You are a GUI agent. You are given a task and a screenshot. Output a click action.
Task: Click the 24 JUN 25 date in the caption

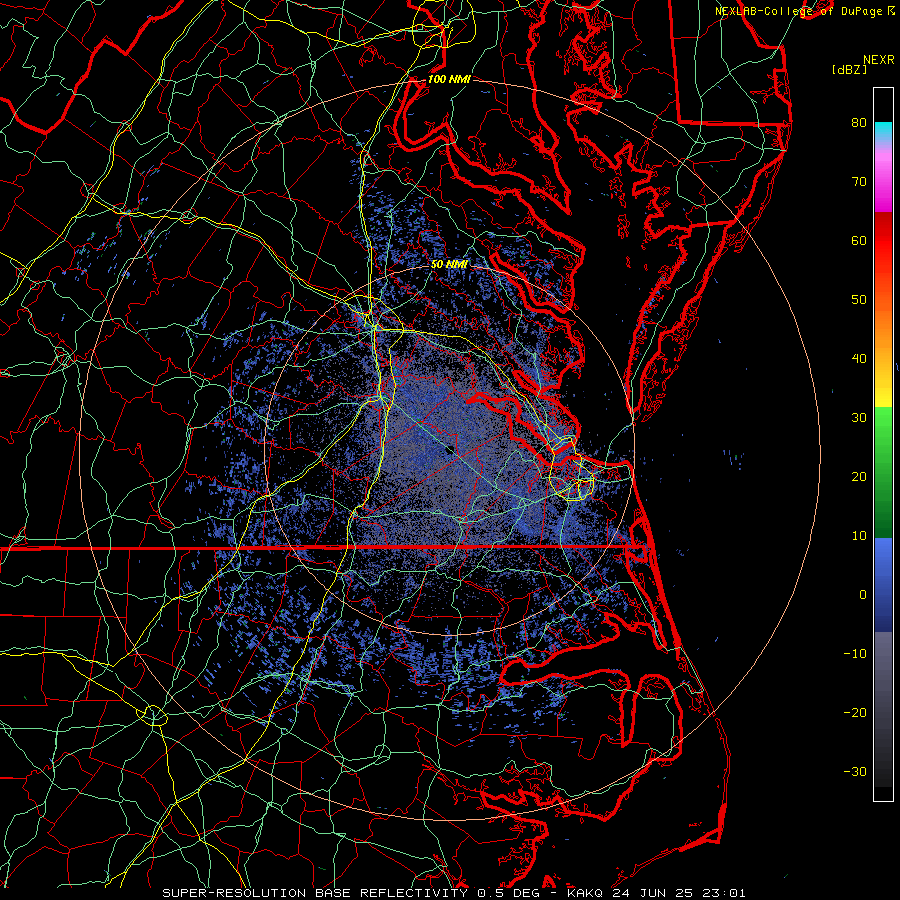click(x=652, y=893)
